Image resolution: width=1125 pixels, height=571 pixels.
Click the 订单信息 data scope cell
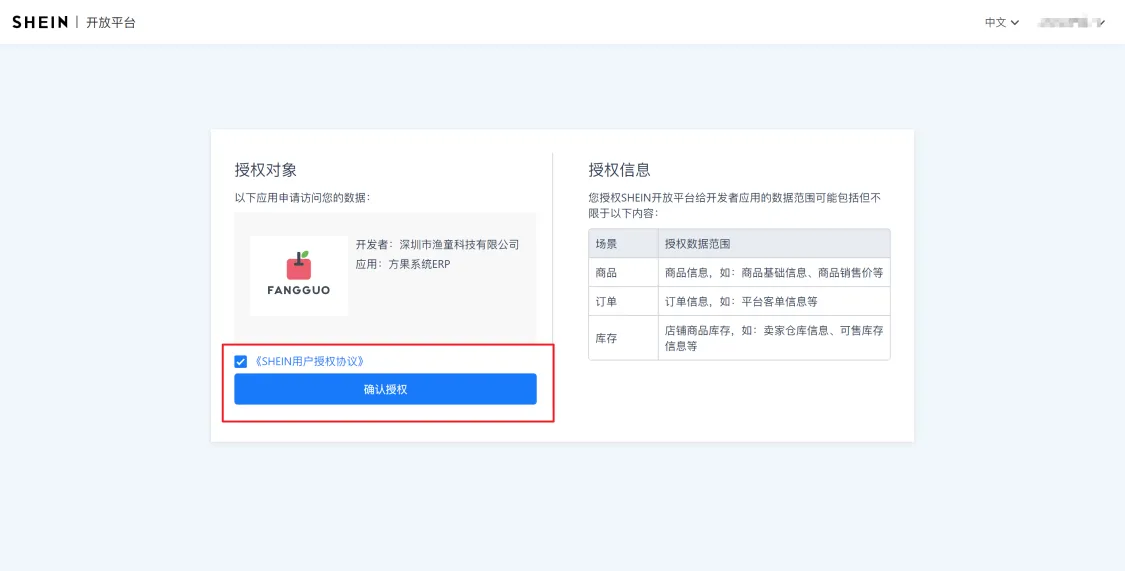(774, 301)
